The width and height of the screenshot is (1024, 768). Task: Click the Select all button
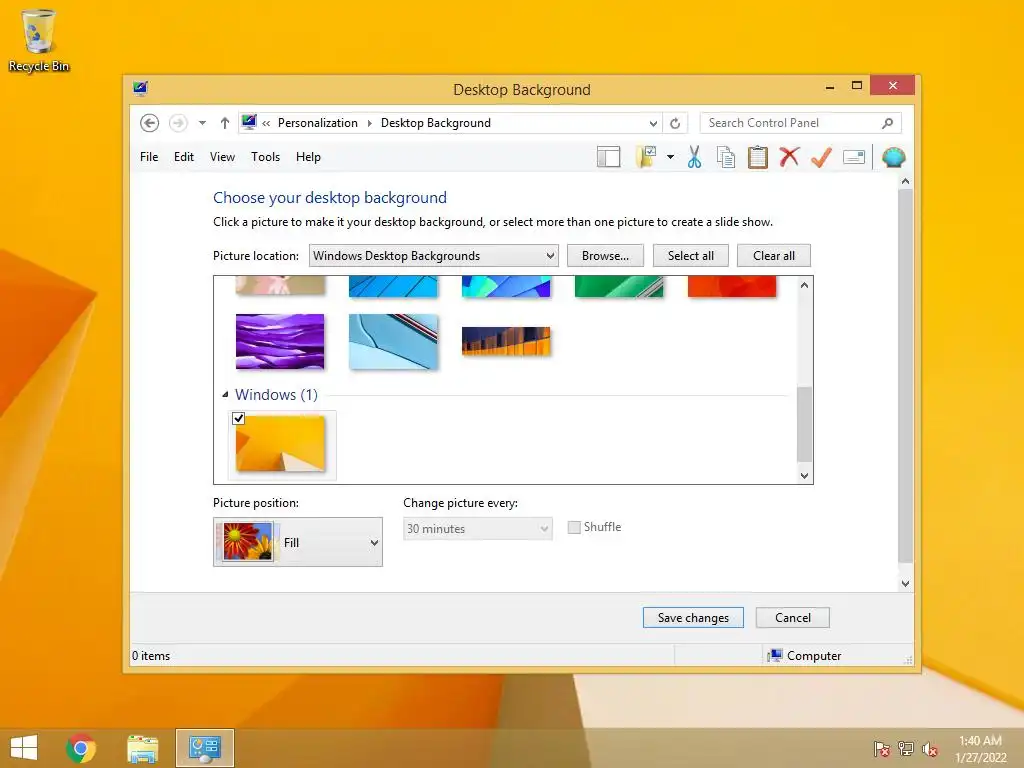(690, 255)
